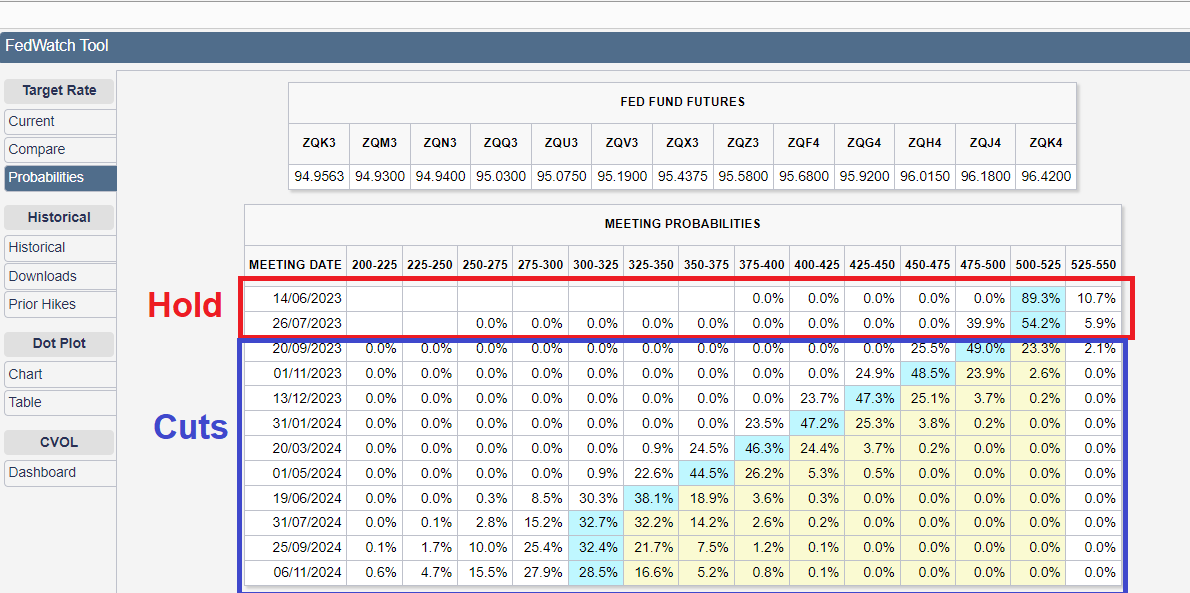Click the FedWatch Tool title
The image size is (1190, 593).
click(57, 46)
